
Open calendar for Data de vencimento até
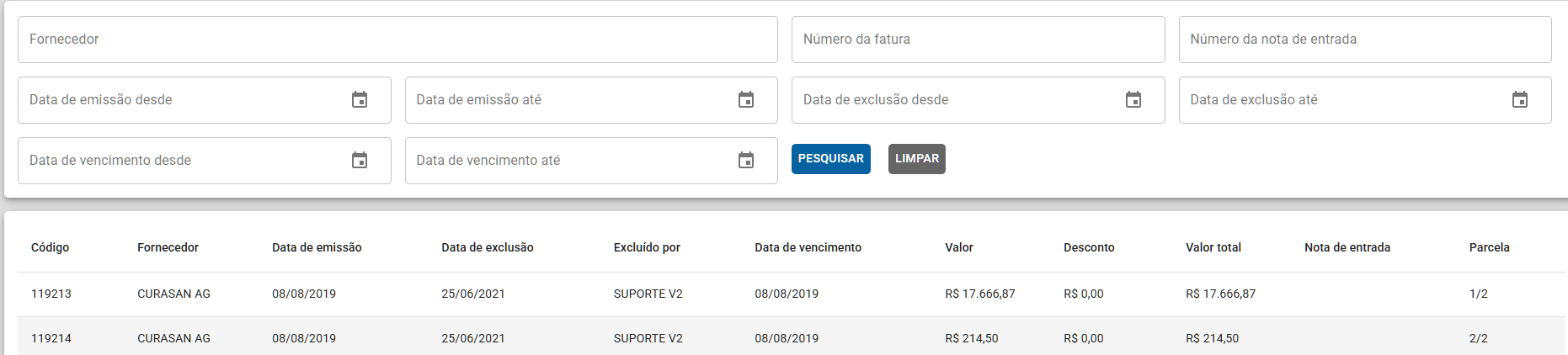pyautogui.click(x=746, y=161)
